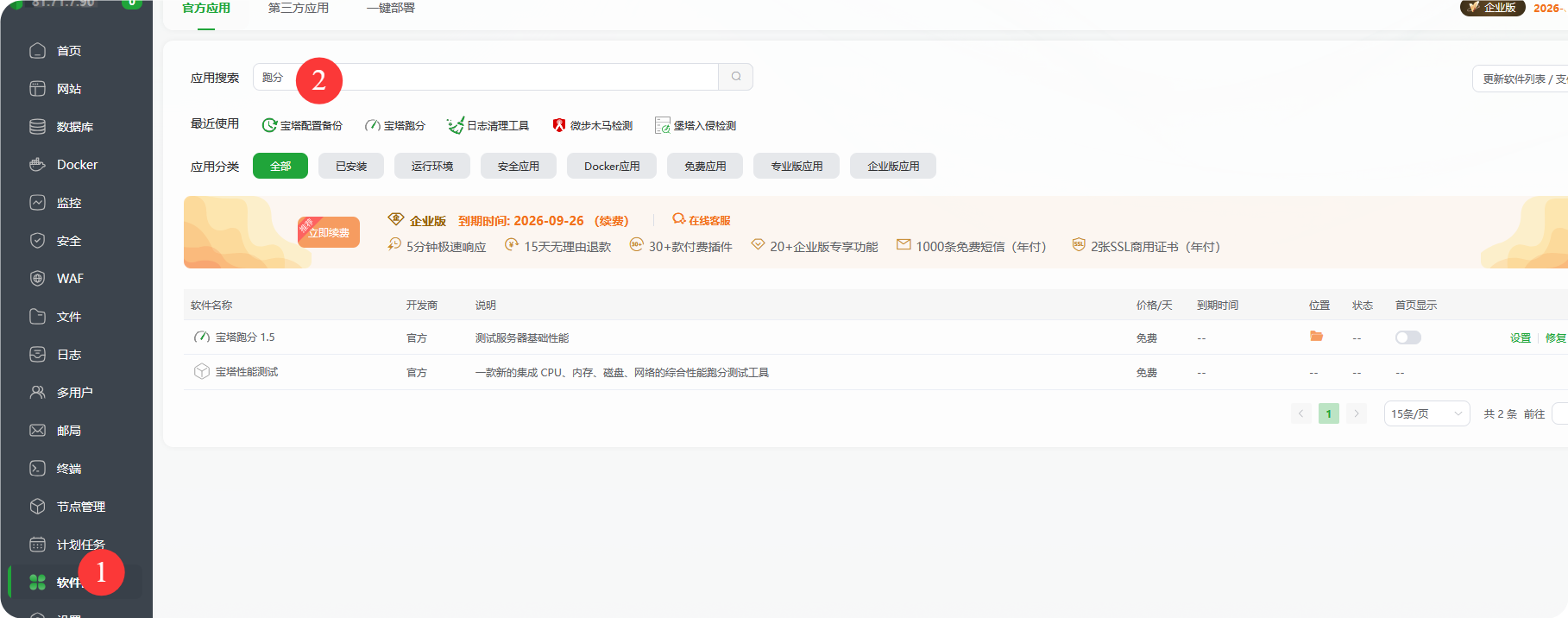Go to the previous results page
The image size is (1568, 618).
(1300, 413)
